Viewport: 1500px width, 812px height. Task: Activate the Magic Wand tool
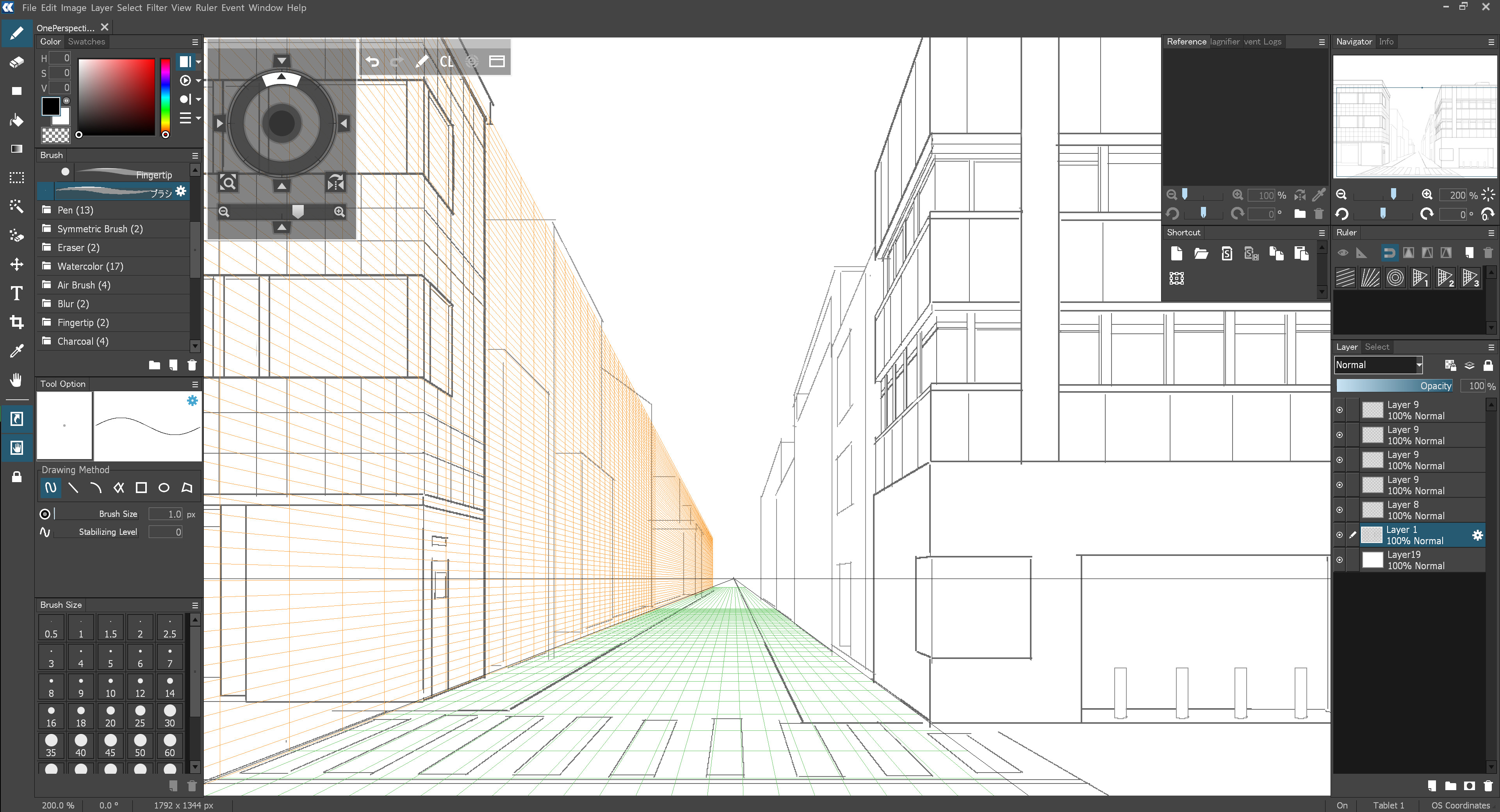(x=16, y=207)
